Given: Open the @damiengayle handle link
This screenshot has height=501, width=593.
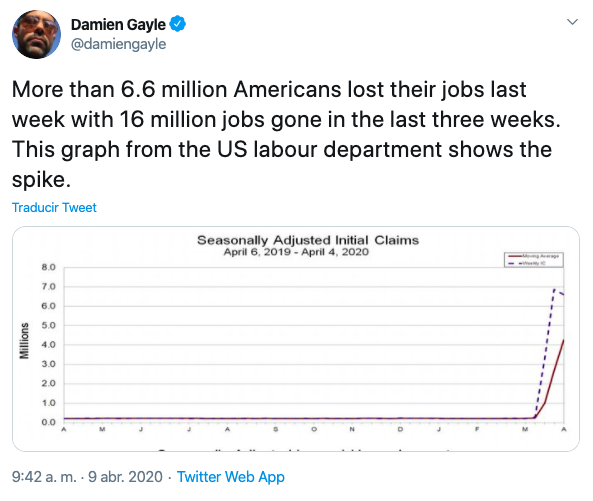Looking at the screenshot, I should [x=118, y=44].
